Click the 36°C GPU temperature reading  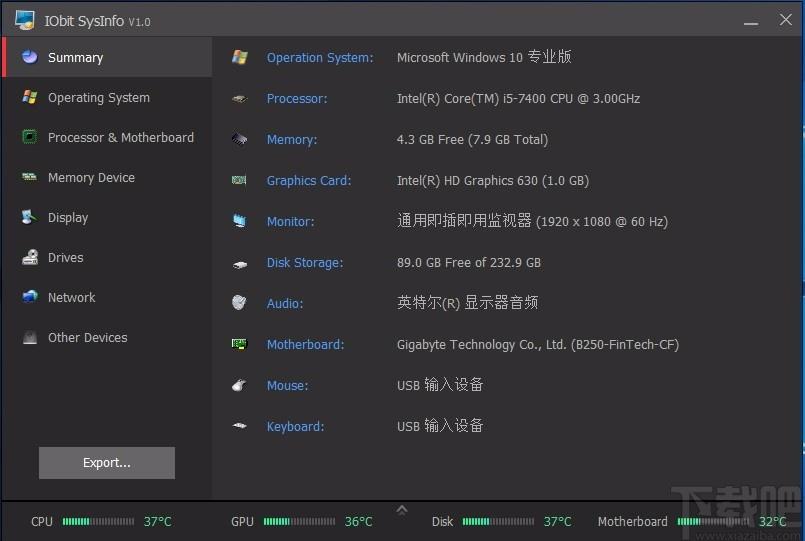(358, 521)
